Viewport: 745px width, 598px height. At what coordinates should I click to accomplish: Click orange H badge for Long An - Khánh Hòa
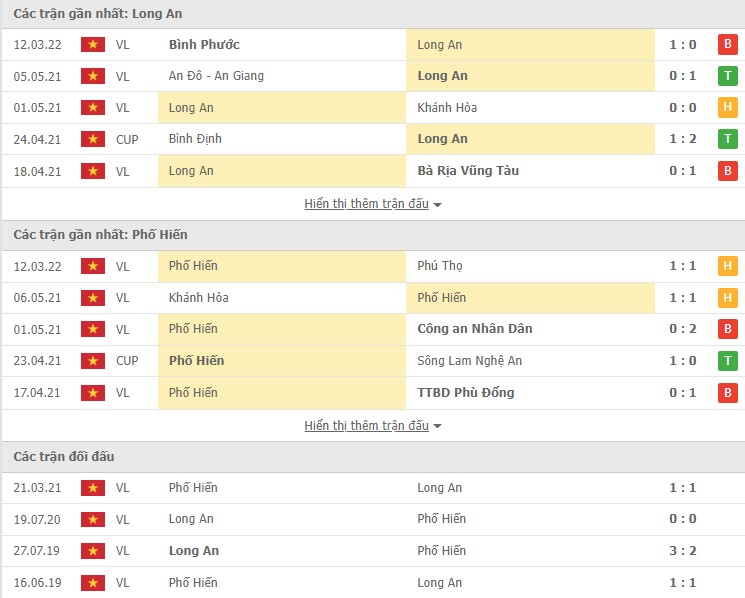(727, 107)
